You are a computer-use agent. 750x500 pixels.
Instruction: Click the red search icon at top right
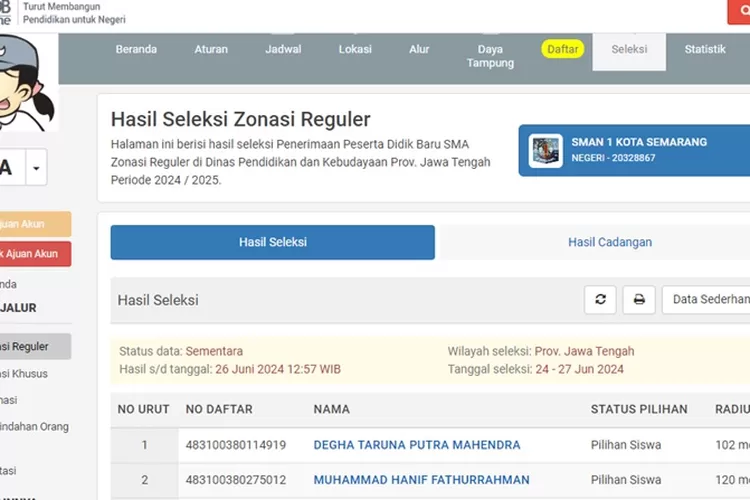(x=740, y=11)
